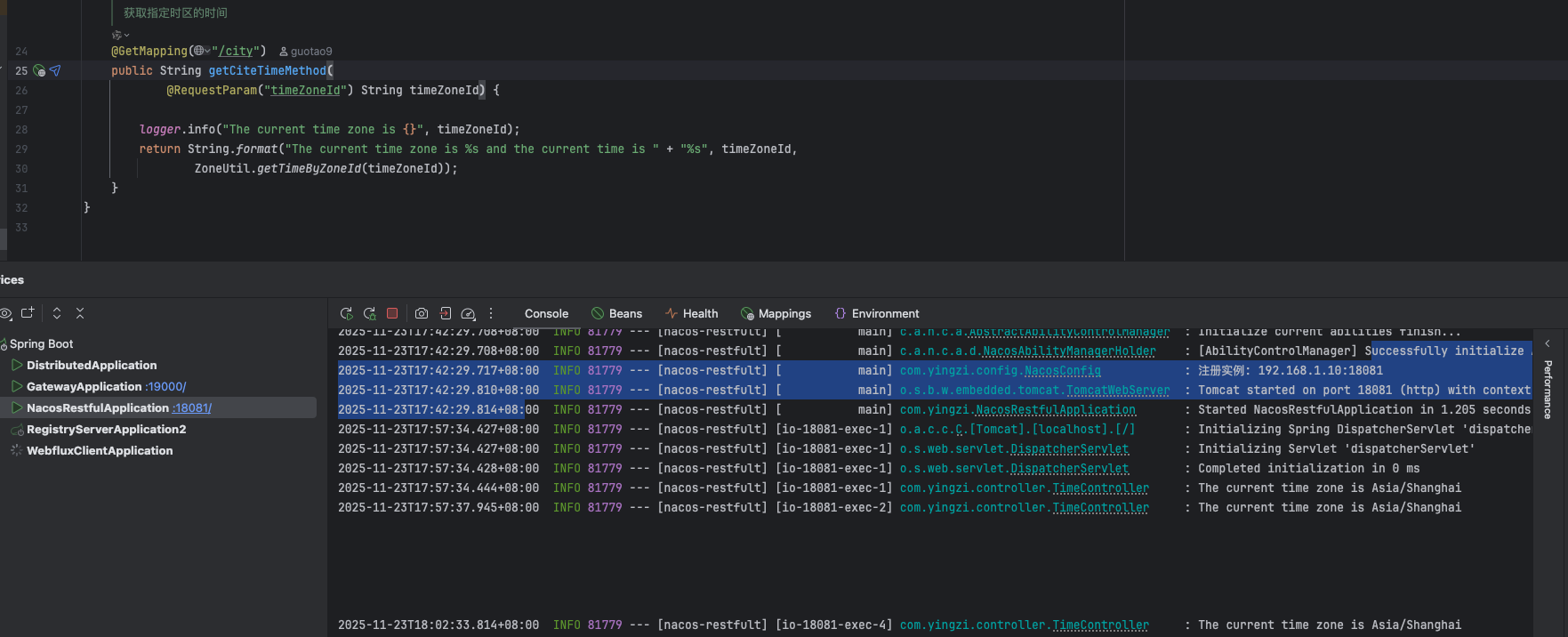Select GatewayApplication in the services tree
The height and width of the screenshot is (637, 1568).
tap(84, 387)
